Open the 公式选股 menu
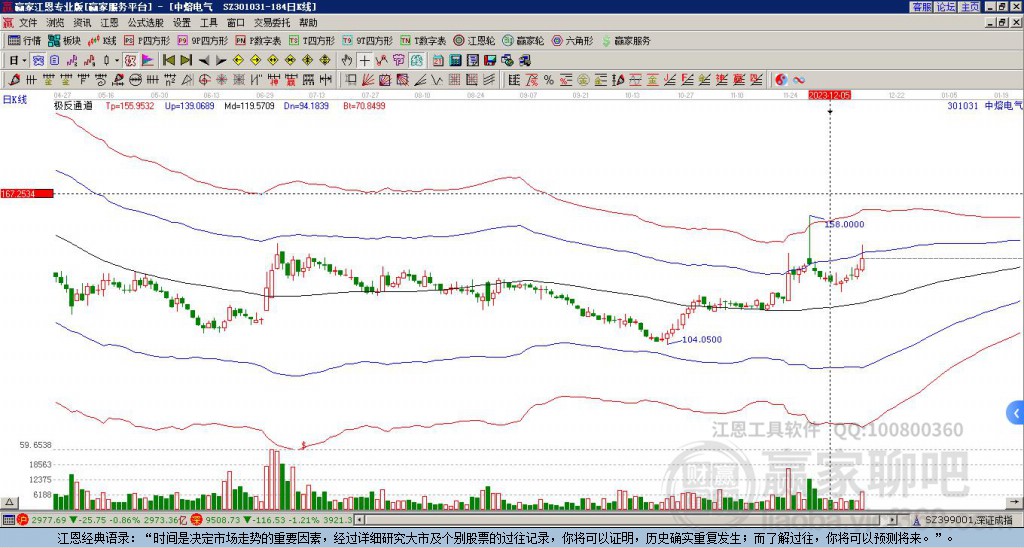 tap(146, 23)
